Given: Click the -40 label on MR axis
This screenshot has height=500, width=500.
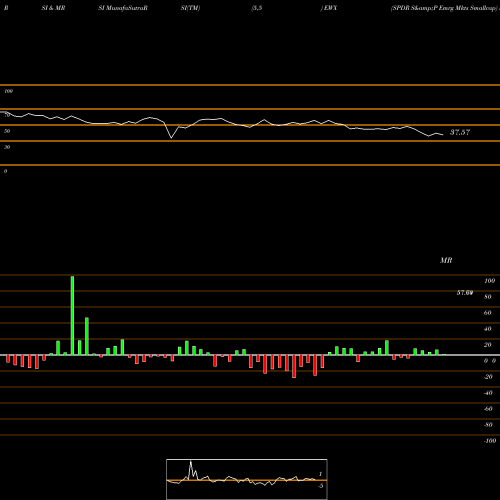Looking at the screenshot, I should pyautogui.click(x=488, y=393).
